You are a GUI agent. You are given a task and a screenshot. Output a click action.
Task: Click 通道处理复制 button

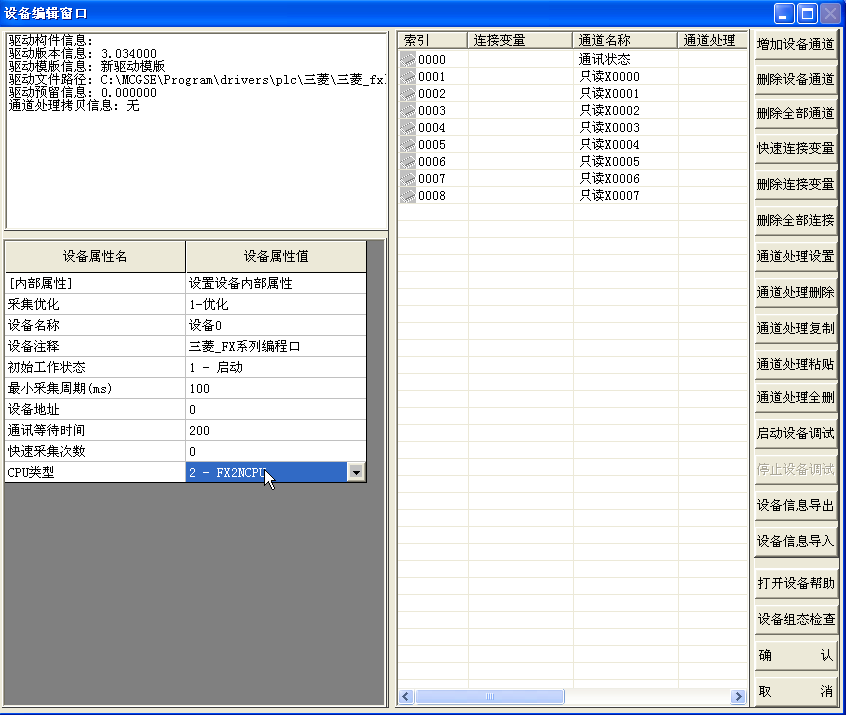(795, 328)
